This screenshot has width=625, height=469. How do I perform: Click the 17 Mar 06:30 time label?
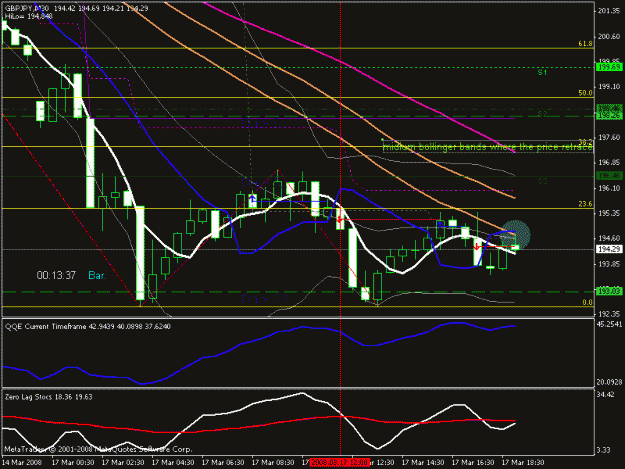tap(223, 463)
